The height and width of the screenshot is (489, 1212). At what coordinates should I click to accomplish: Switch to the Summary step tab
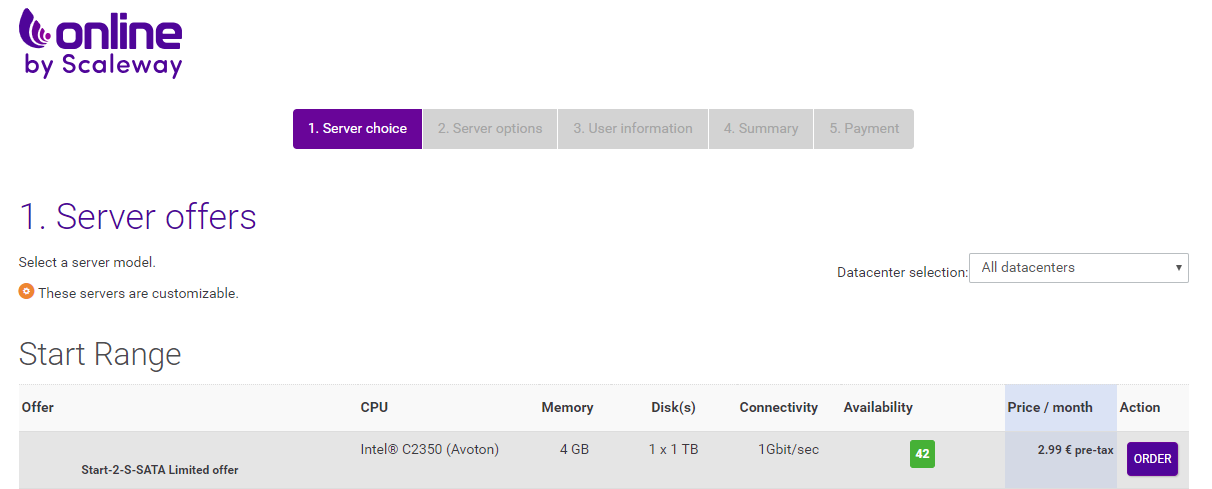(x=761, y=129)
